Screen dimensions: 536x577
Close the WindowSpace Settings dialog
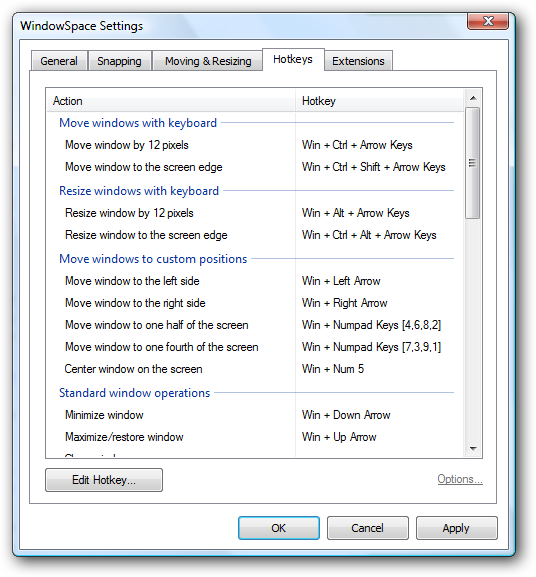(488, 21)
